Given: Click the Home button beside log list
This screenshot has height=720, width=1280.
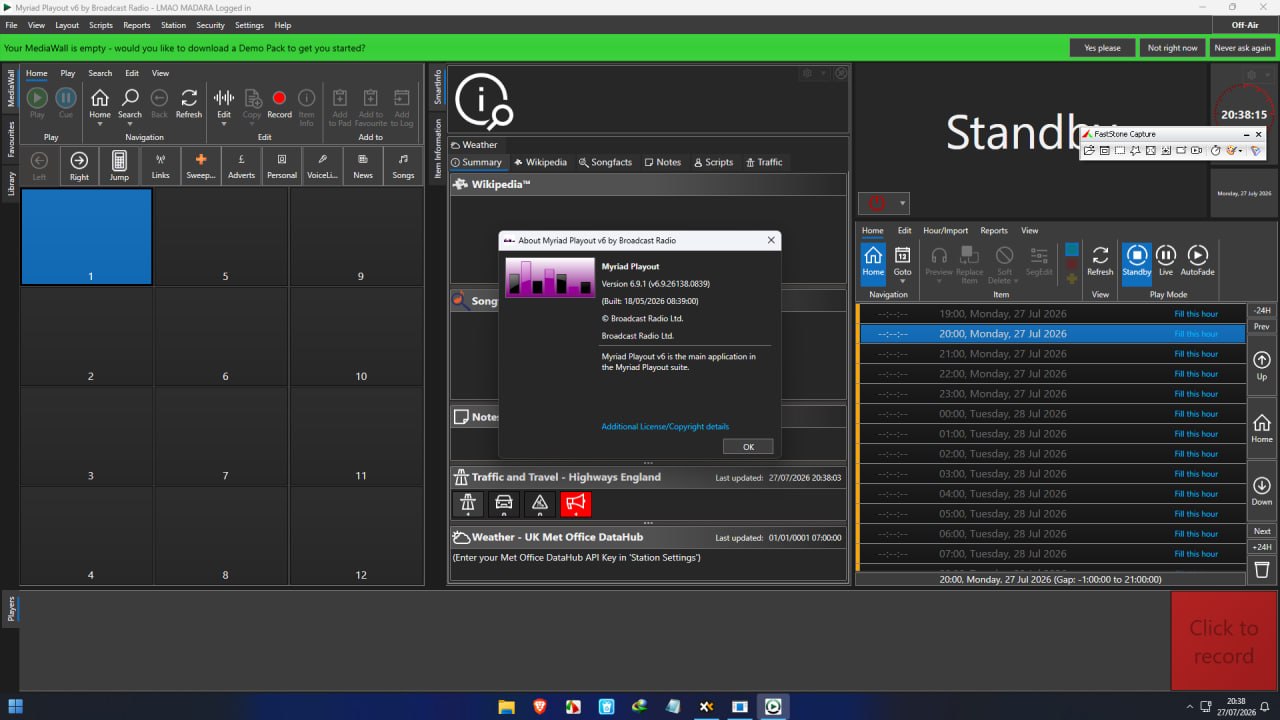Looking at the screenshot, I should point(1262,428).
